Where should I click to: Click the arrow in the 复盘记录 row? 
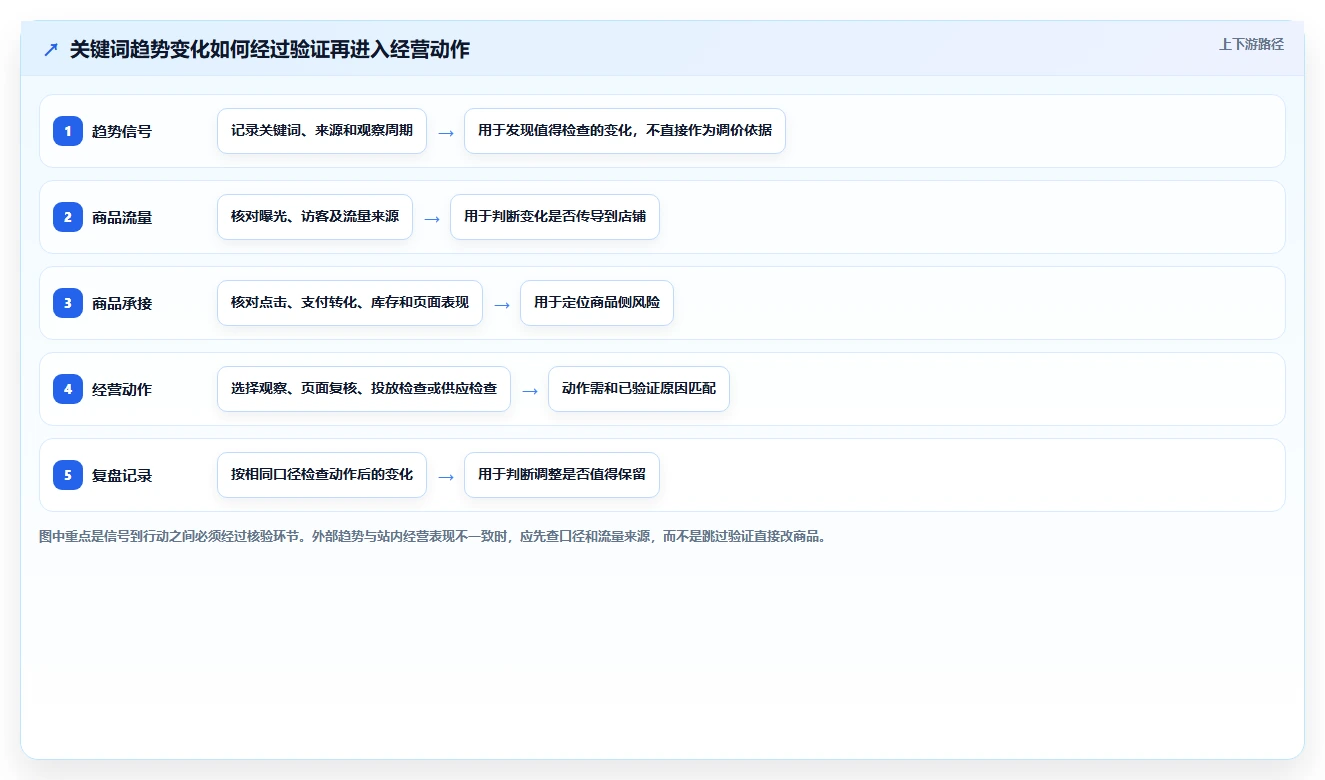pyautogui.click(x=446, y=476)
